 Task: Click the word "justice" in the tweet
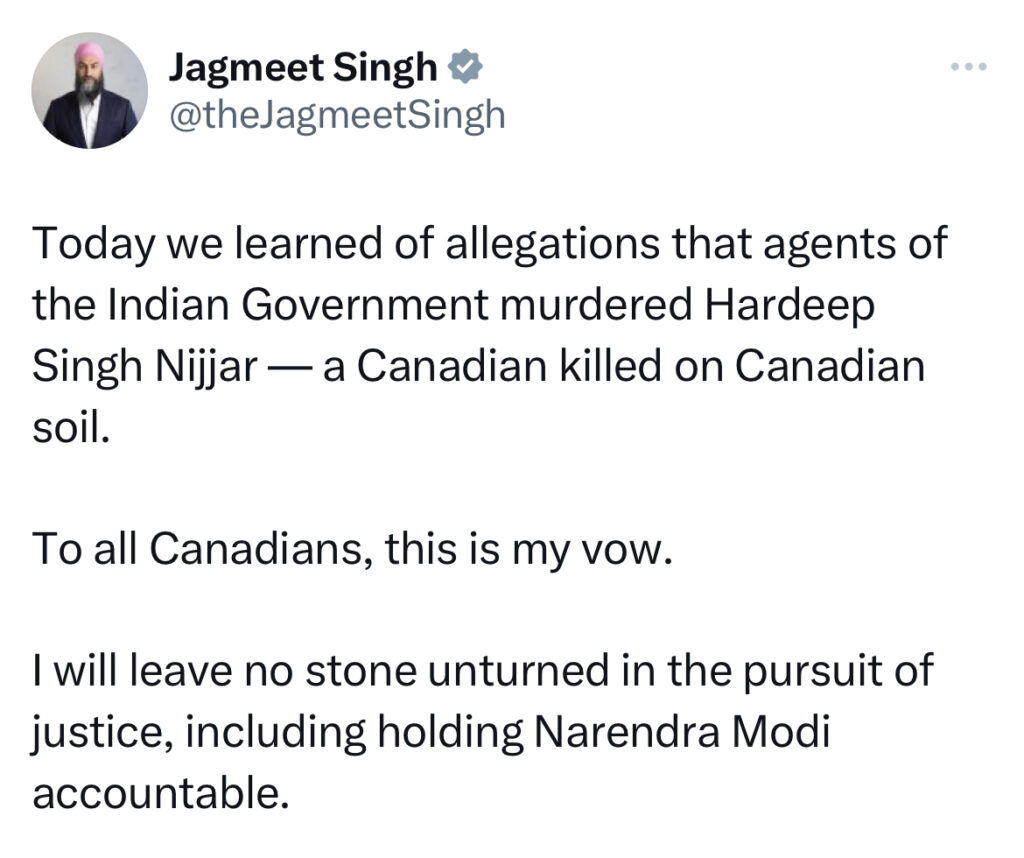pyautogui.click(x=92, y=732)
